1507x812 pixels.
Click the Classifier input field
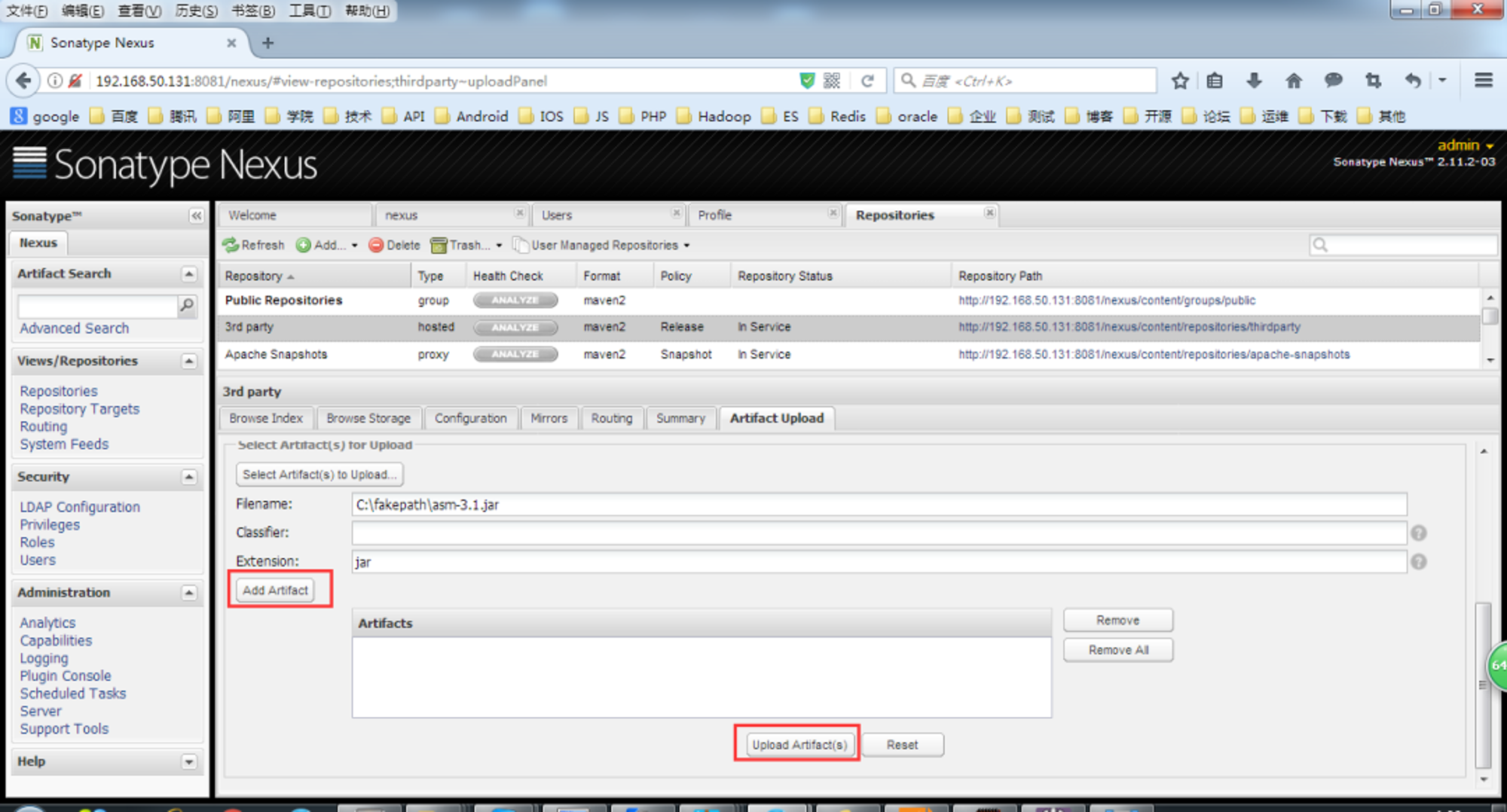[x=879, y=533]
